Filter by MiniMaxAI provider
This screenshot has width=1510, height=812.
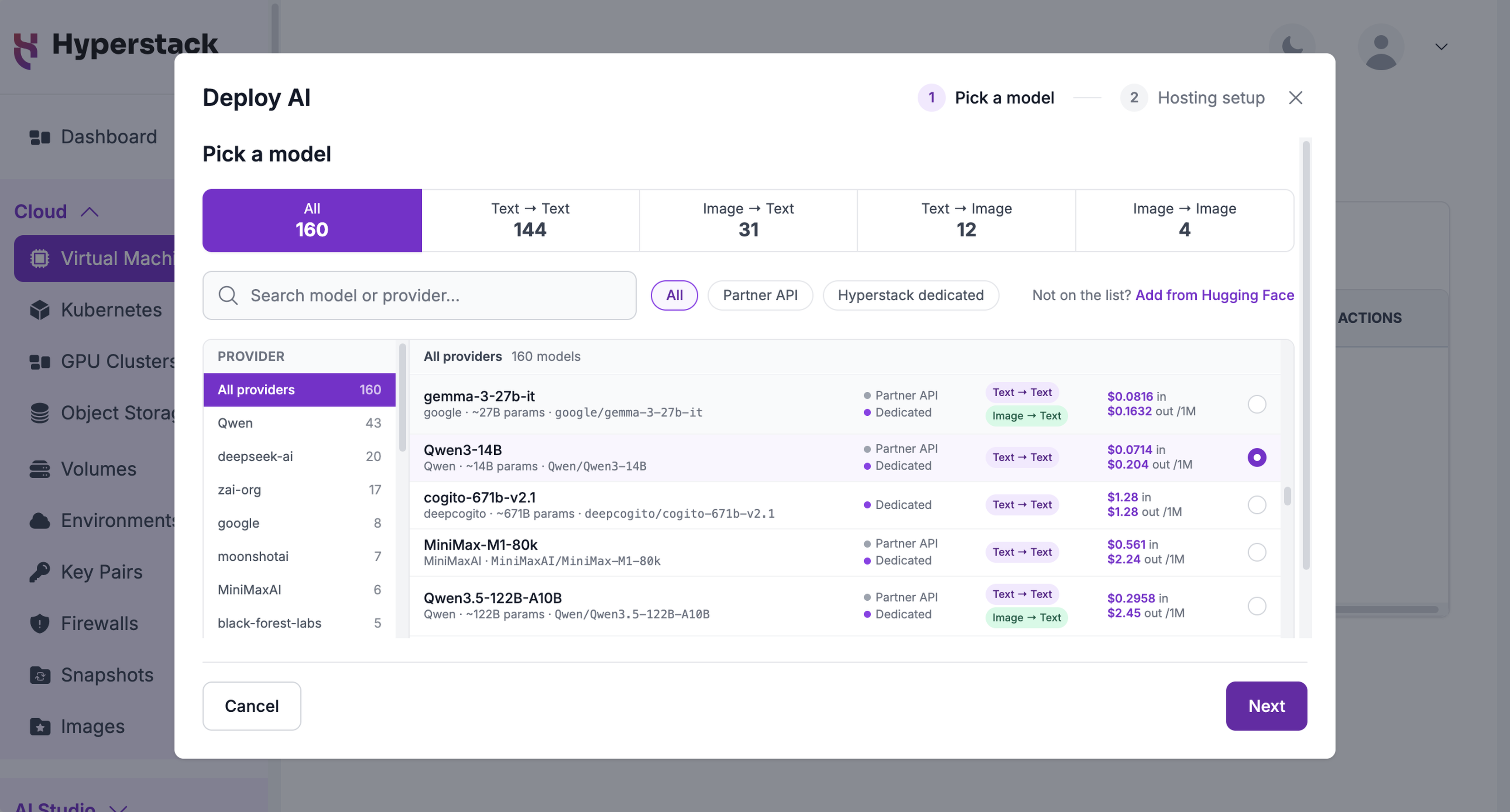point(300,590)
